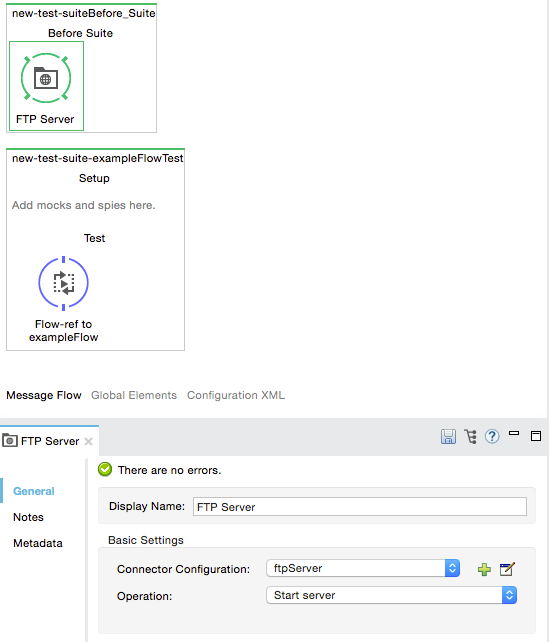Open the General settings section

tap(34, 491)
